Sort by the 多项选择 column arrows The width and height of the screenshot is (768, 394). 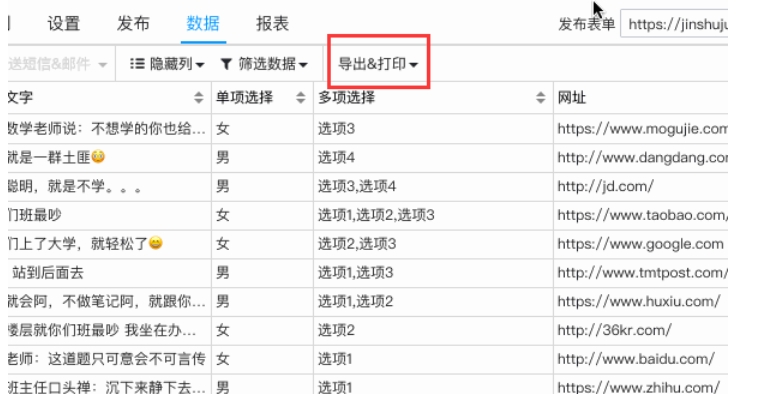540,97
